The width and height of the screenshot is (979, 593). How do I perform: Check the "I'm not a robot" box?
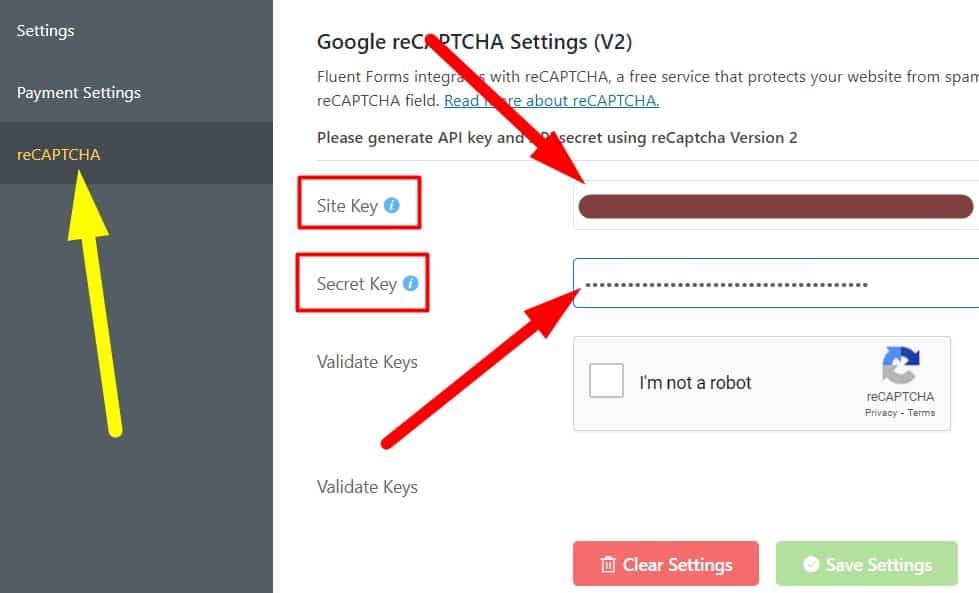(x=607, y=381)
